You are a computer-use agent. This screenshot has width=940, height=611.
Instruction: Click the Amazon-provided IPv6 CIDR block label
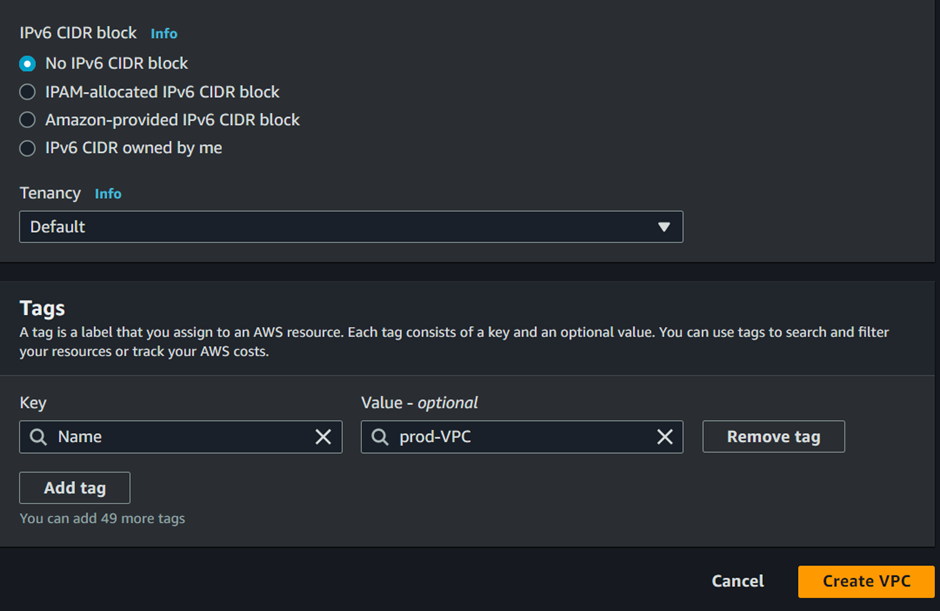click(x=172, y=120)
